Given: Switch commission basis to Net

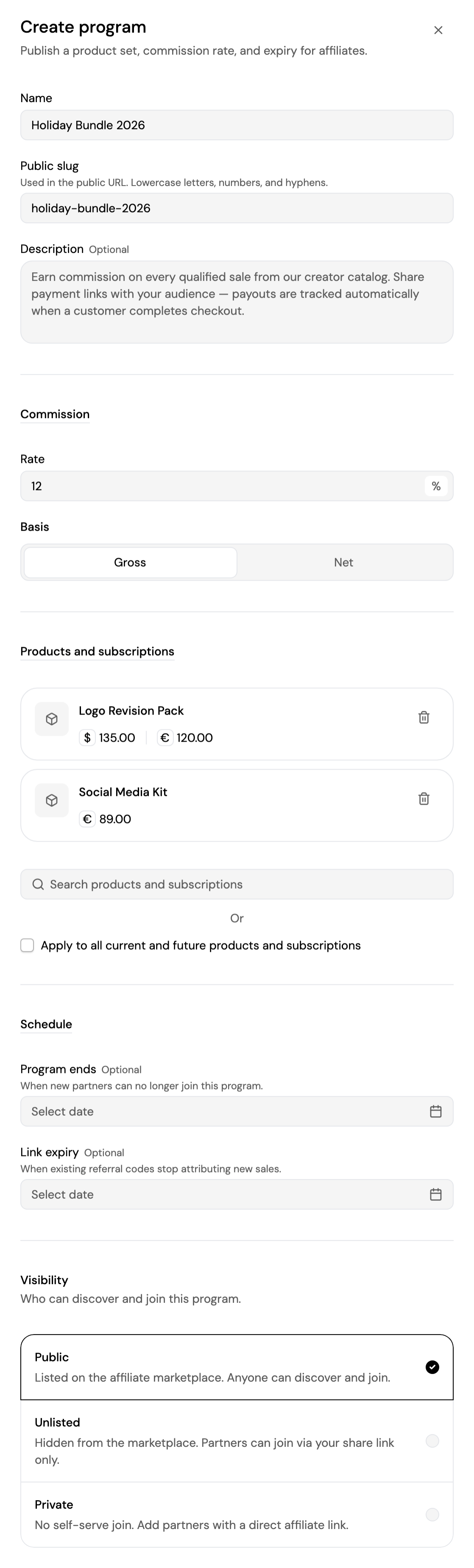Looking at the screenshot, I should (343, 562).
